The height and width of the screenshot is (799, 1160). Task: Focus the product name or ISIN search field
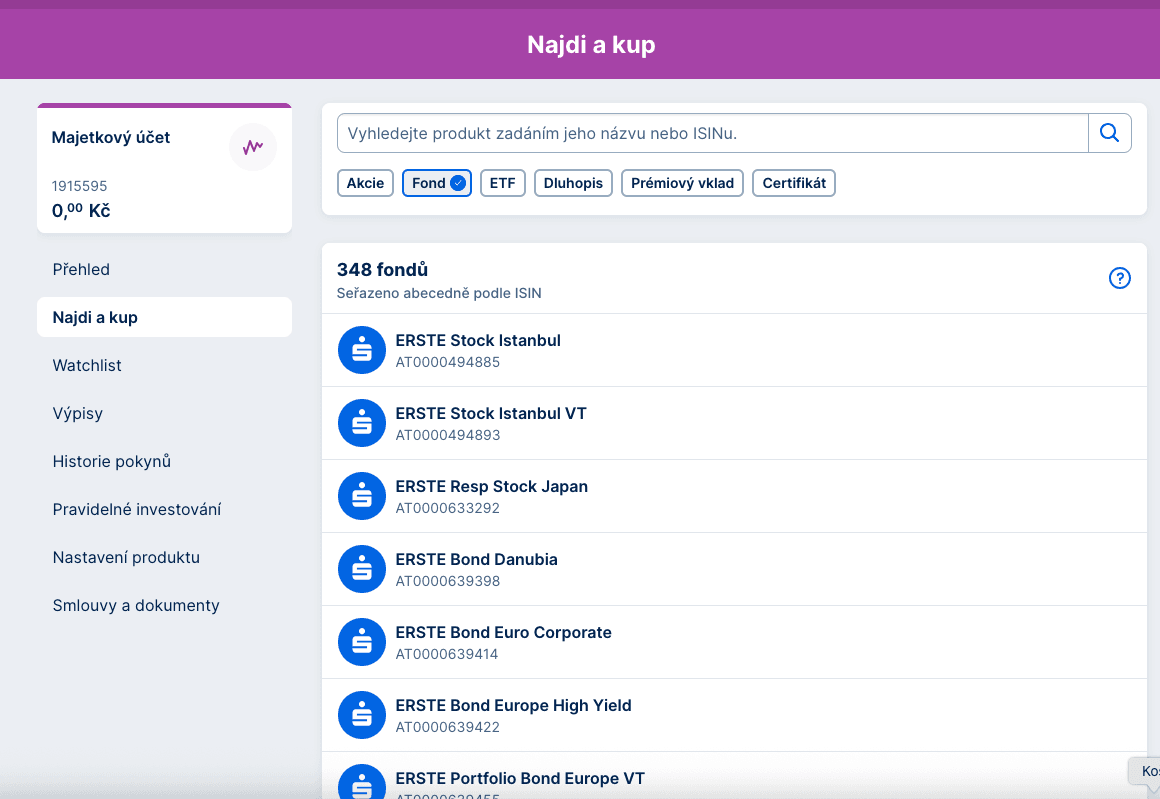(x=712, y=133)
